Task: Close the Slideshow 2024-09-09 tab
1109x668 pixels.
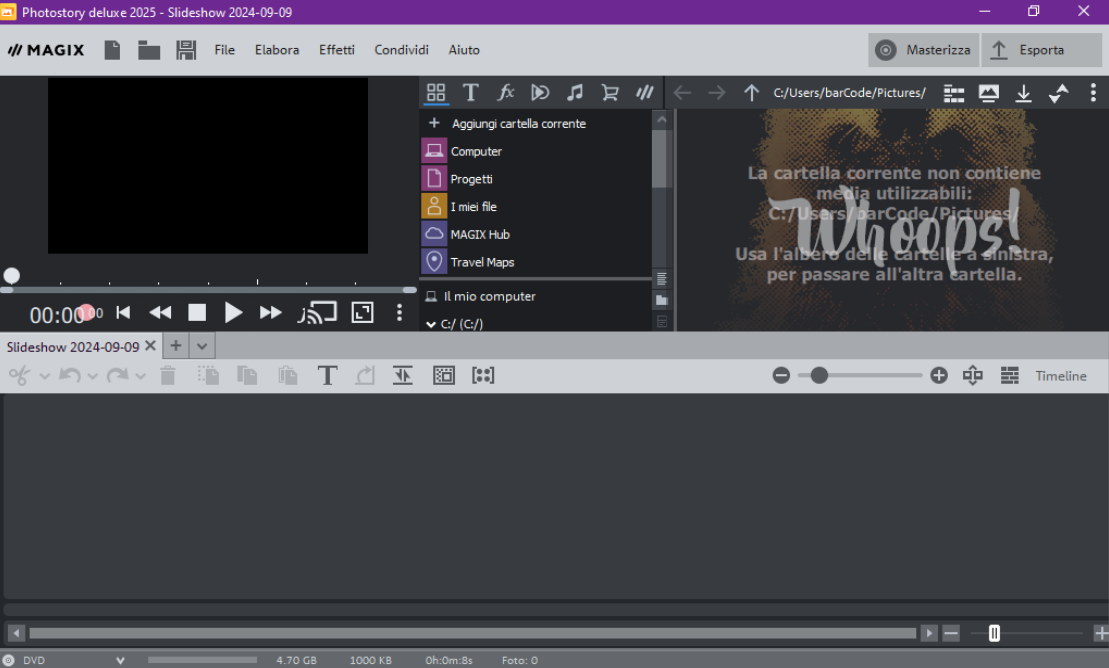Action: 150,346
